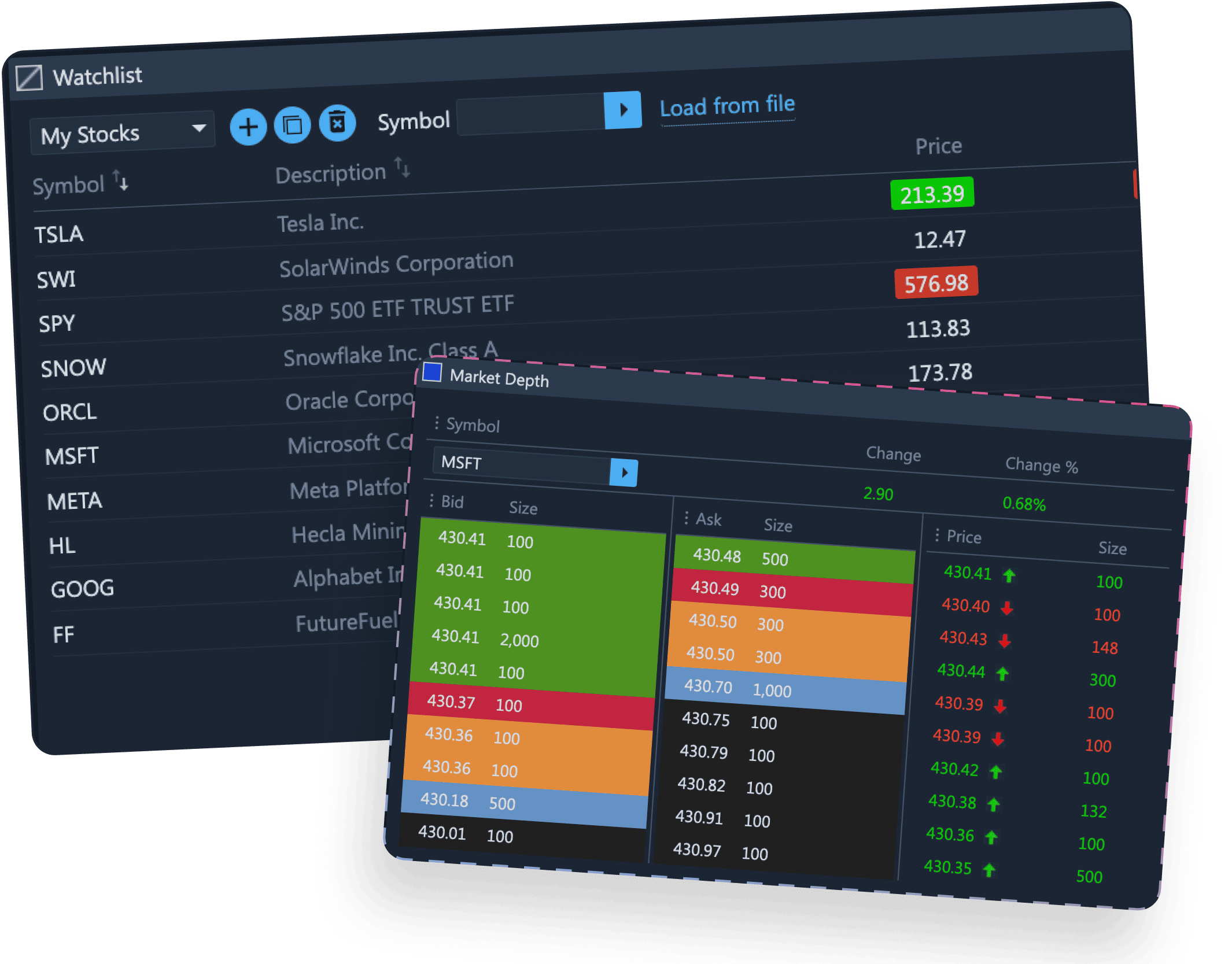
Task: Click the trade size 132
Action: [x=1093, y=811]
